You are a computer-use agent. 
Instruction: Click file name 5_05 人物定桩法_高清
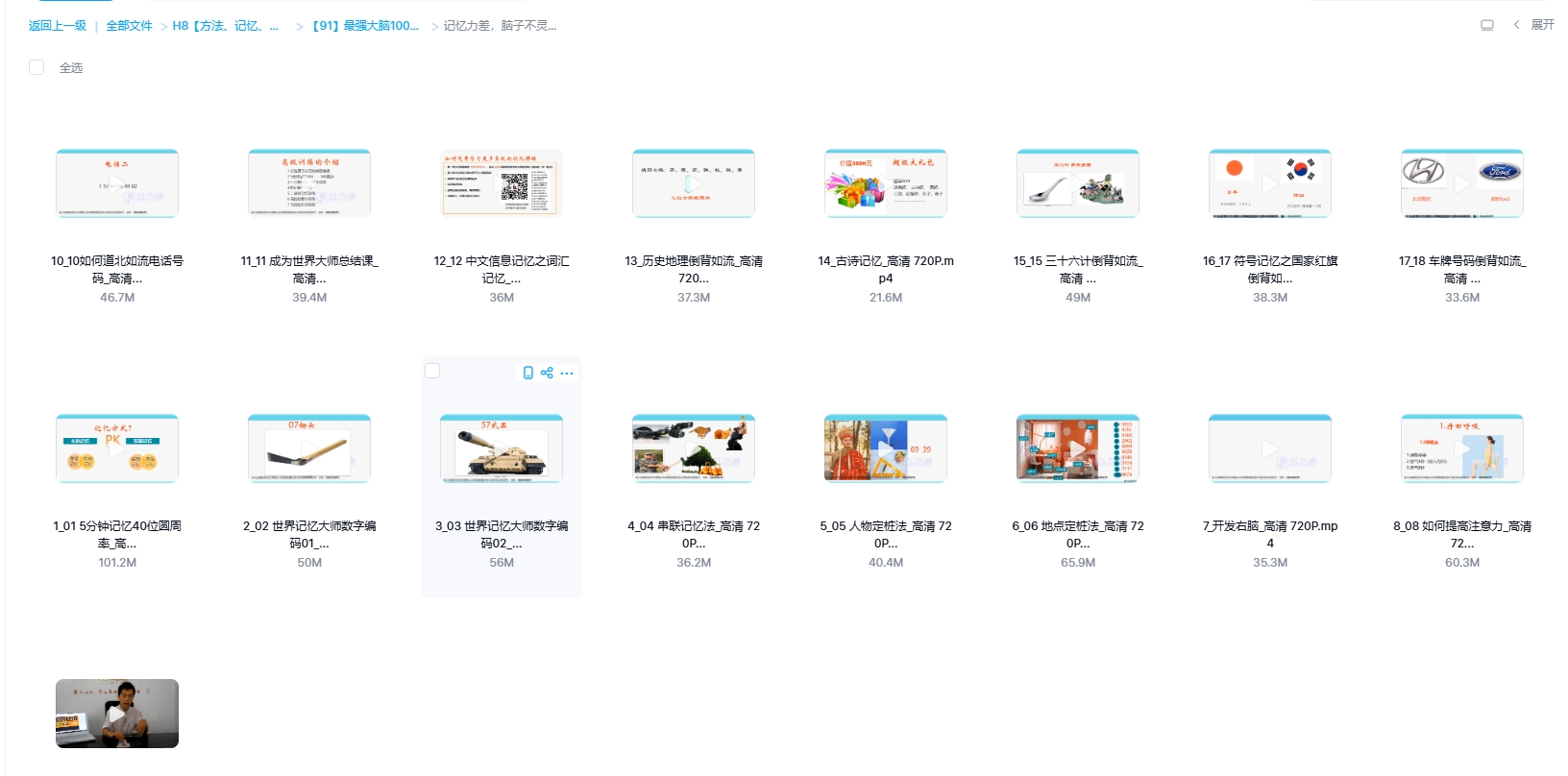886,535
